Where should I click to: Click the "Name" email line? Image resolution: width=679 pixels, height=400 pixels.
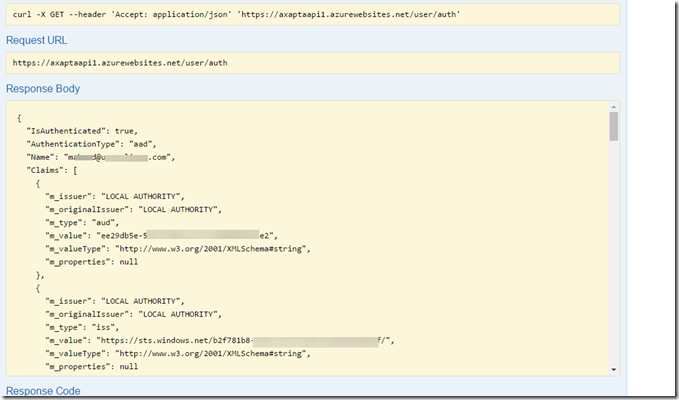click(101, 157)
